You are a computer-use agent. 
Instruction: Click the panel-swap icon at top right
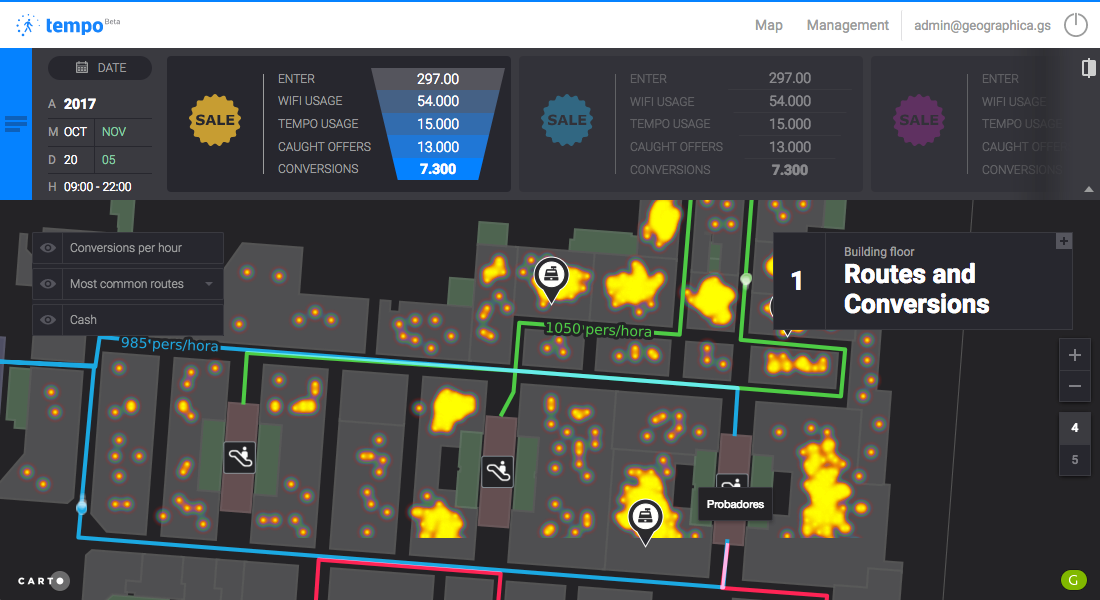1087,67
